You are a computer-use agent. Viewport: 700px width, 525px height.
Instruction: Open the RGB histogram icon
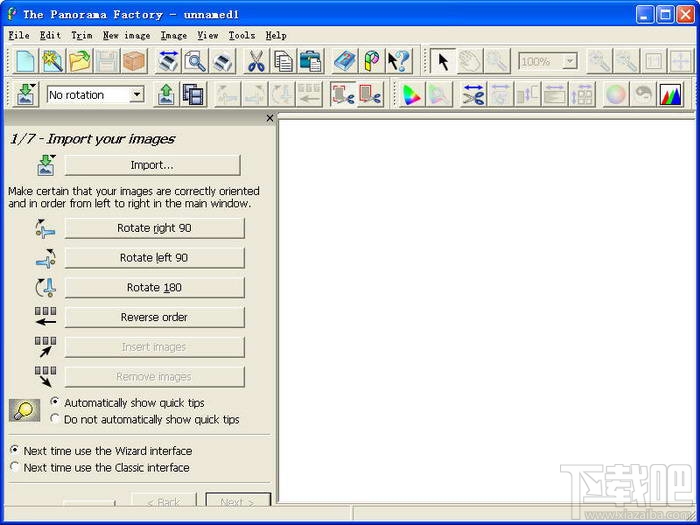point(671,94)
